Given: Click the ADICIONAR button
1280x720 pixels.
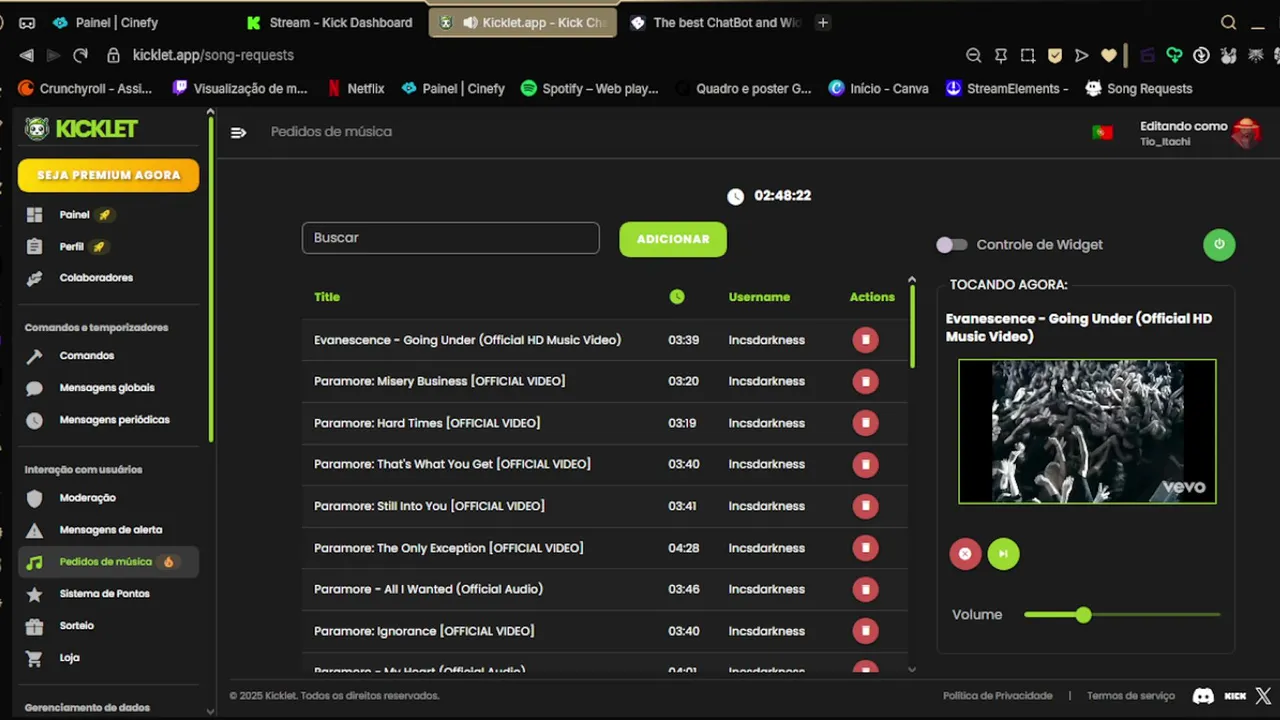Looking at the screenshot, I should pos(673,239).
